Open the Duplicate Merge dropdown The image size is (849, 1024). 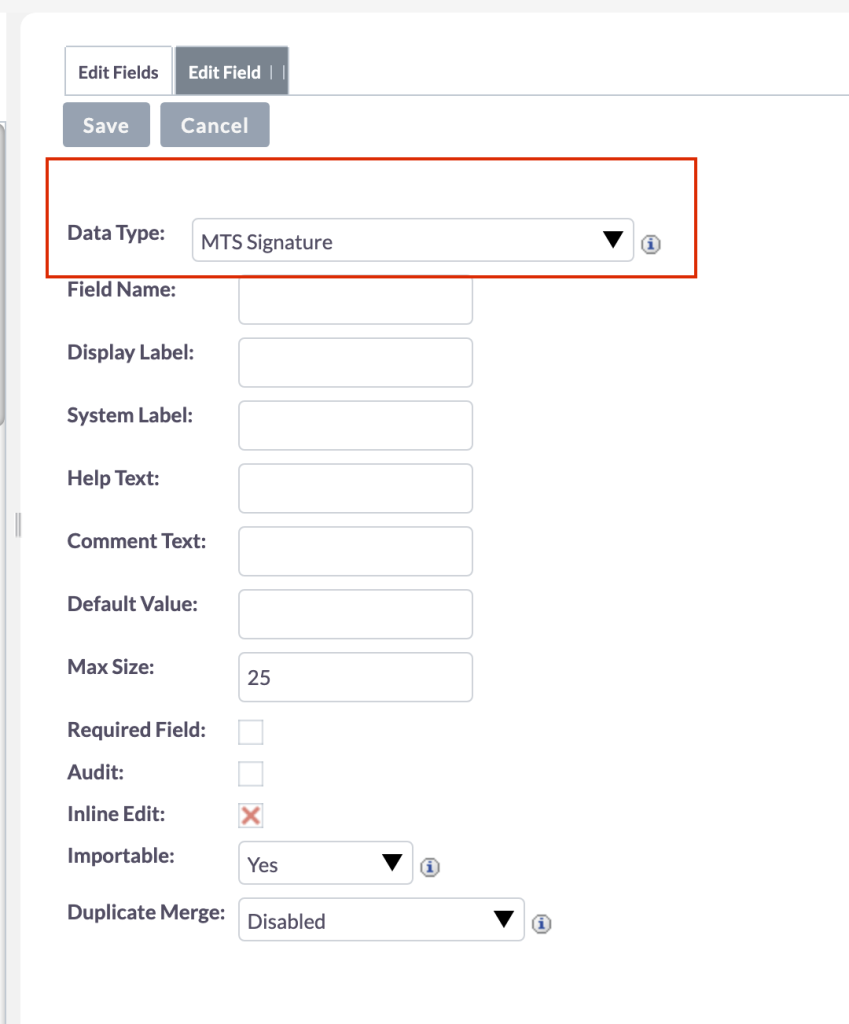[381, 920]
